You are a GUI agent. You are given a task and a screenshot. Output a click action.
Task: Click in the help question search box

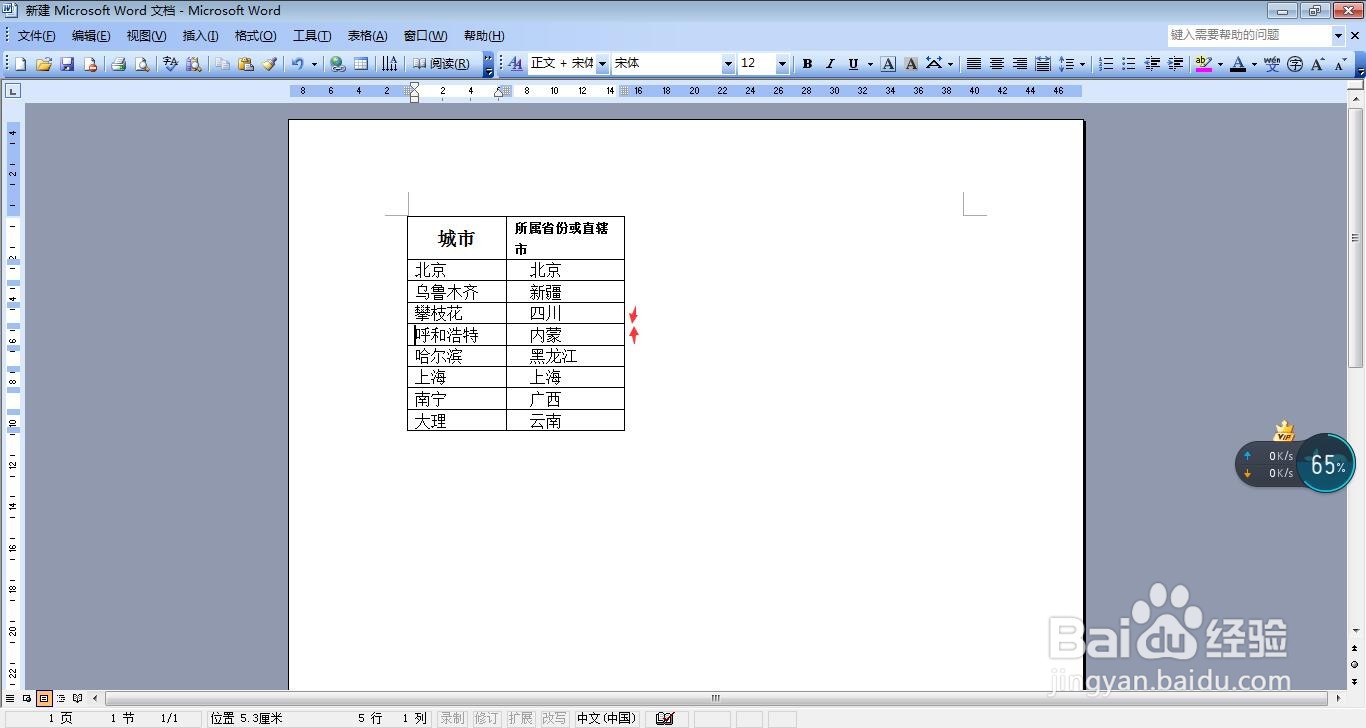click(x=1249, y=35)
